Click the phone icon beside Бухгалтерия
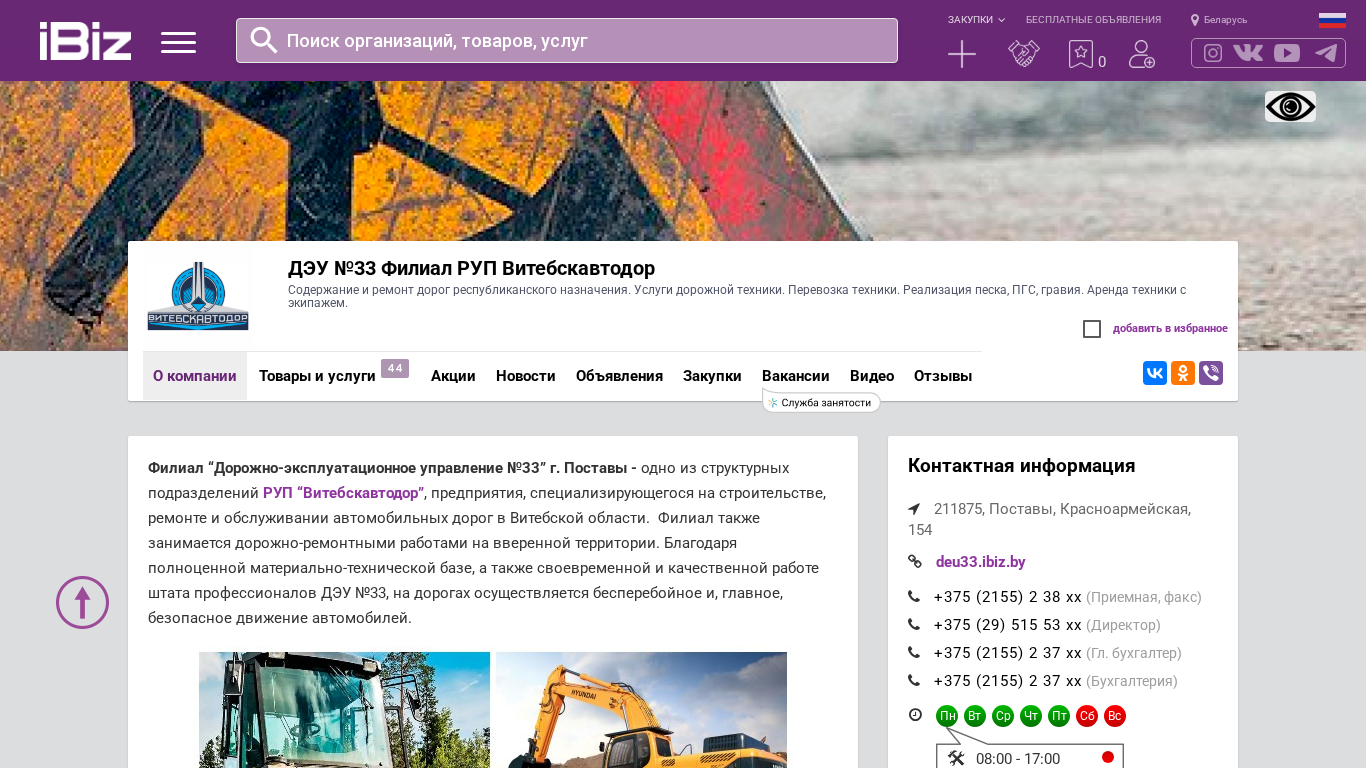 coord(914,681)
